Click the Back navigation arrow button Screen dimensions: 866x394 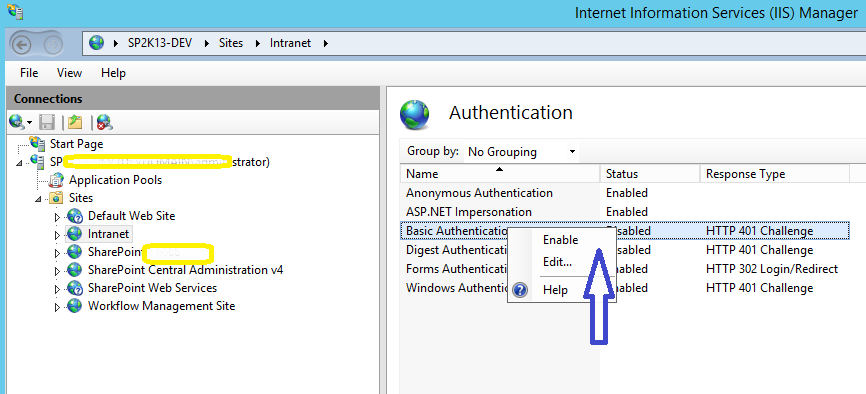pyautogui.click(x=22, y=44)
